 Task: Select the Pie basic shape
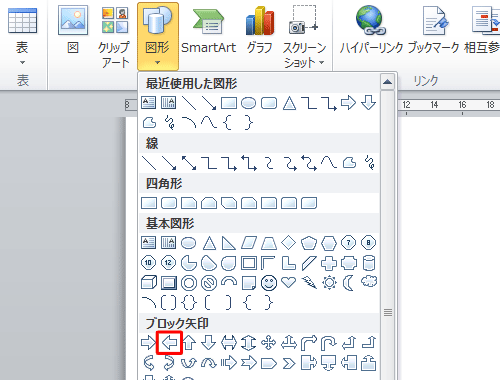coord(189,263)
